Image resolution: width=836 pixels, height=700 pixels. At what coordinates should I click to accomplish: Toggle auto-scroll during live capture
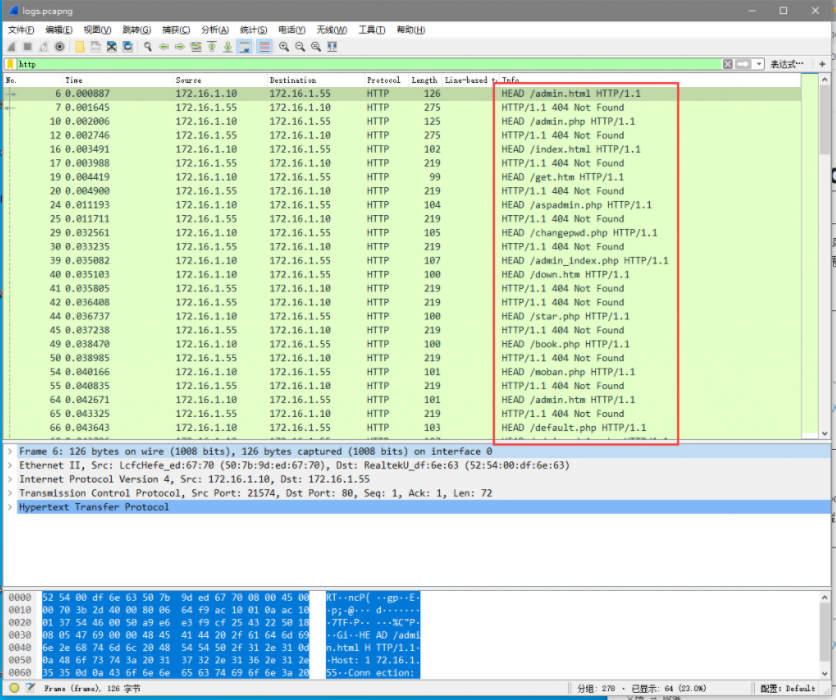(245, 47)
